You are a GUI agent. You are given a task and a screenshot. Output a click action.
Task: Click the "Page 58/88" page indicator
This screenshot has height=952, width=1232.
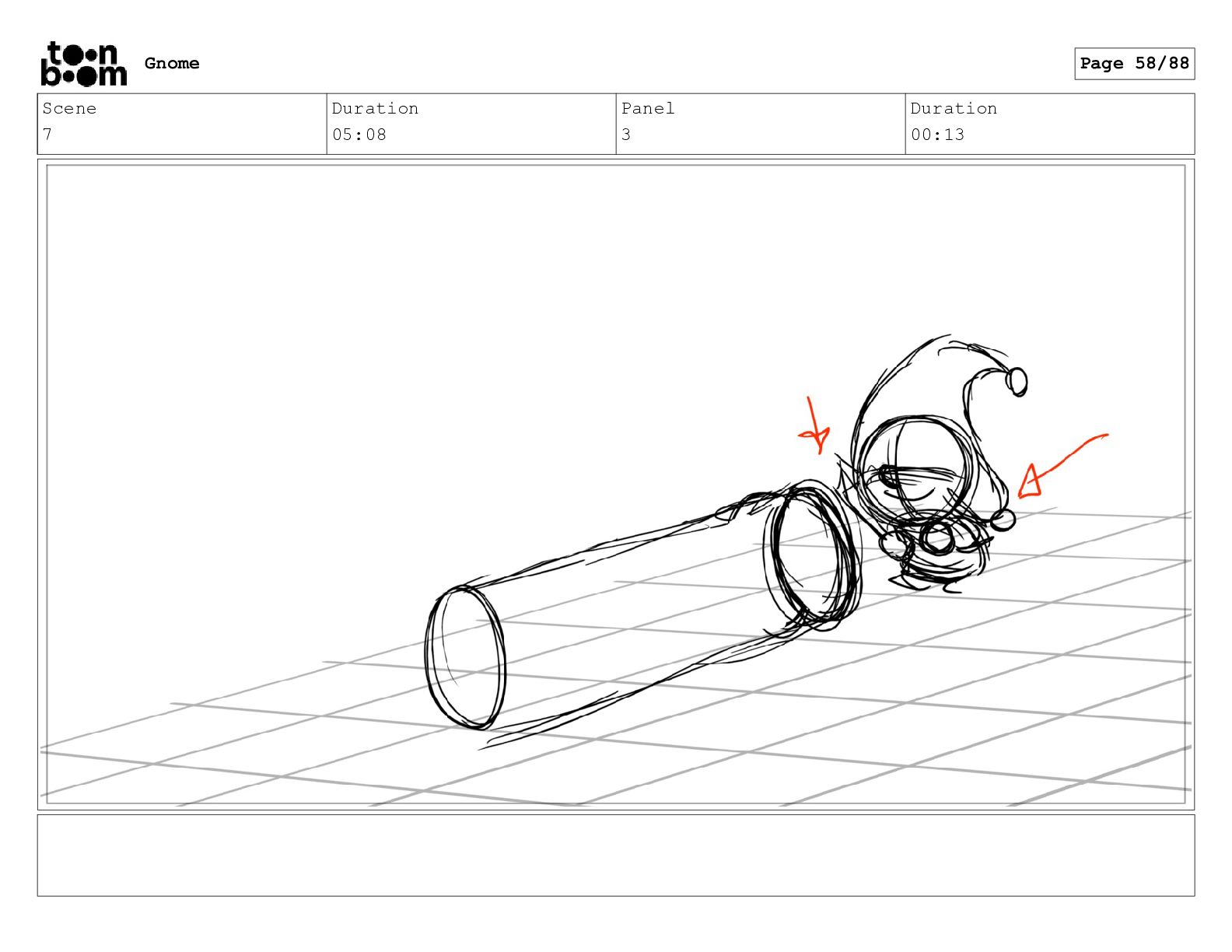click(1134, 64)
